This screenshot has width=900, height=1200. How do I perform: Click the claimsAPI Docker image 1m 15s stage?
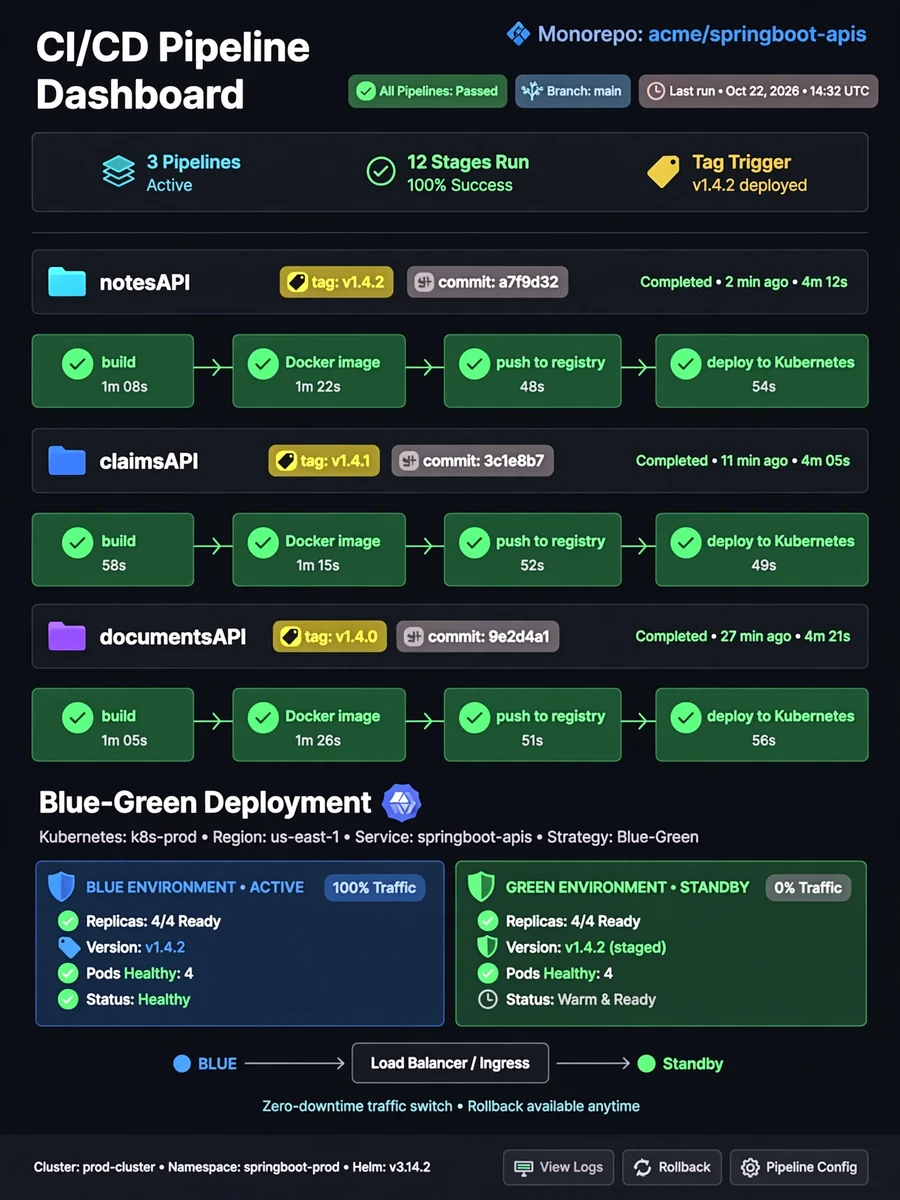(x=319, y=549)
